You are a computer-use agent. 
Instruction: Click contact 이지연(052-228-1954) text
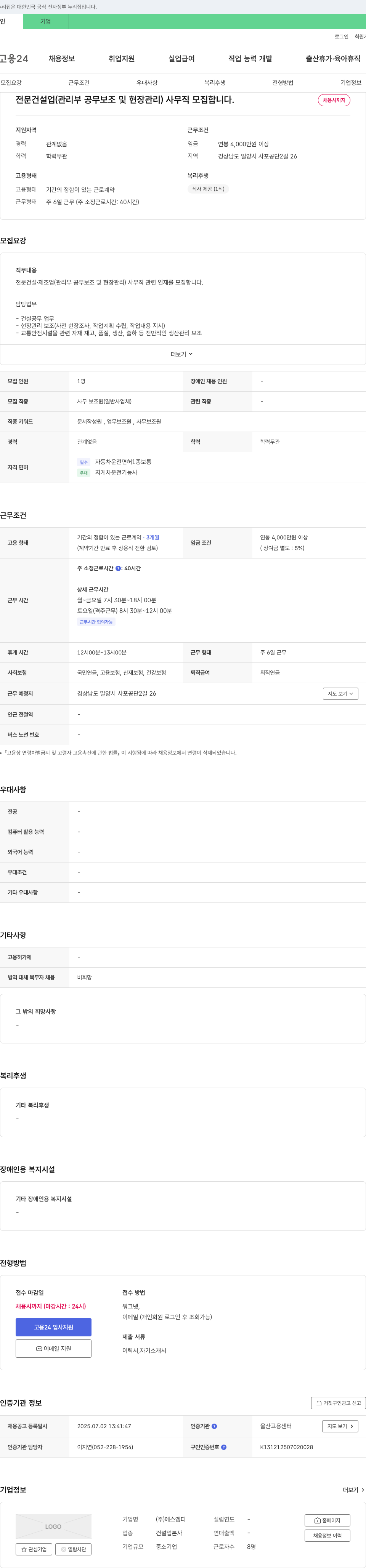(105, 1447)
